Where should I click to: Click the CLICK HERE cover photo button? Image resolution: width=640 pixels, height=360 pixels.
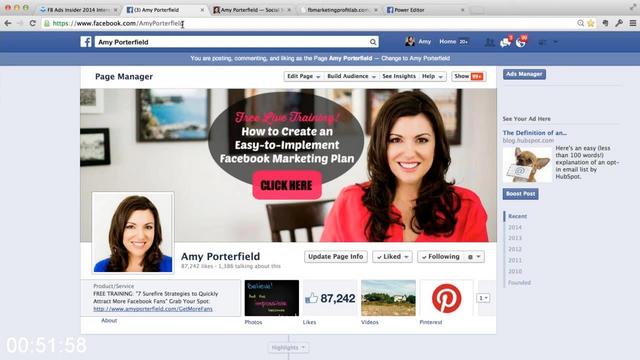[287, 185]
